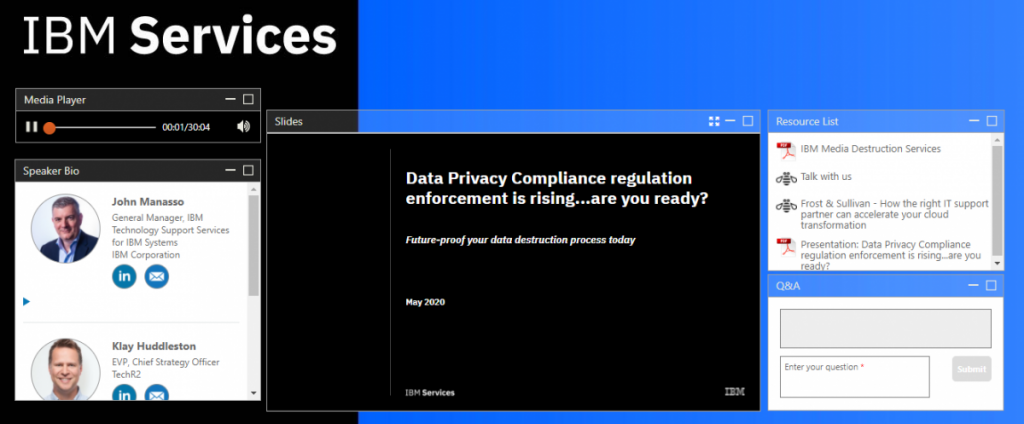
Task: Submit the question in Q&A
Action: tap(971, 369)
